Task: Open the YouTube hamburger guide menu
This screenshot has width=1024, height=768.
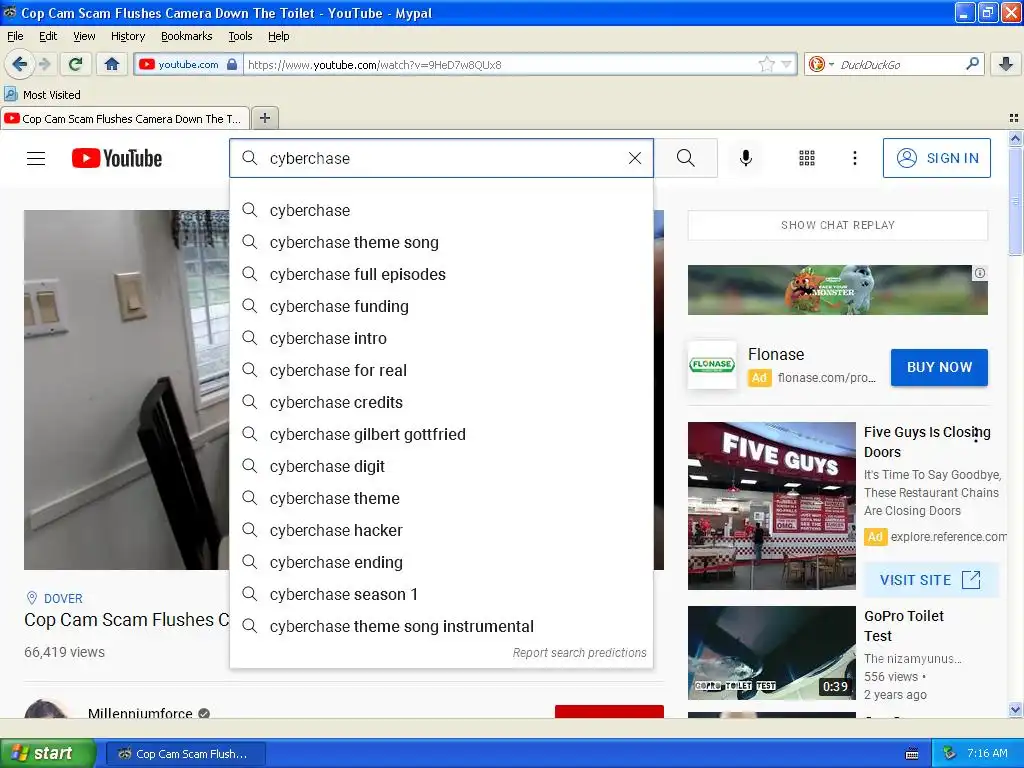Action: click(x=36, y=158)
